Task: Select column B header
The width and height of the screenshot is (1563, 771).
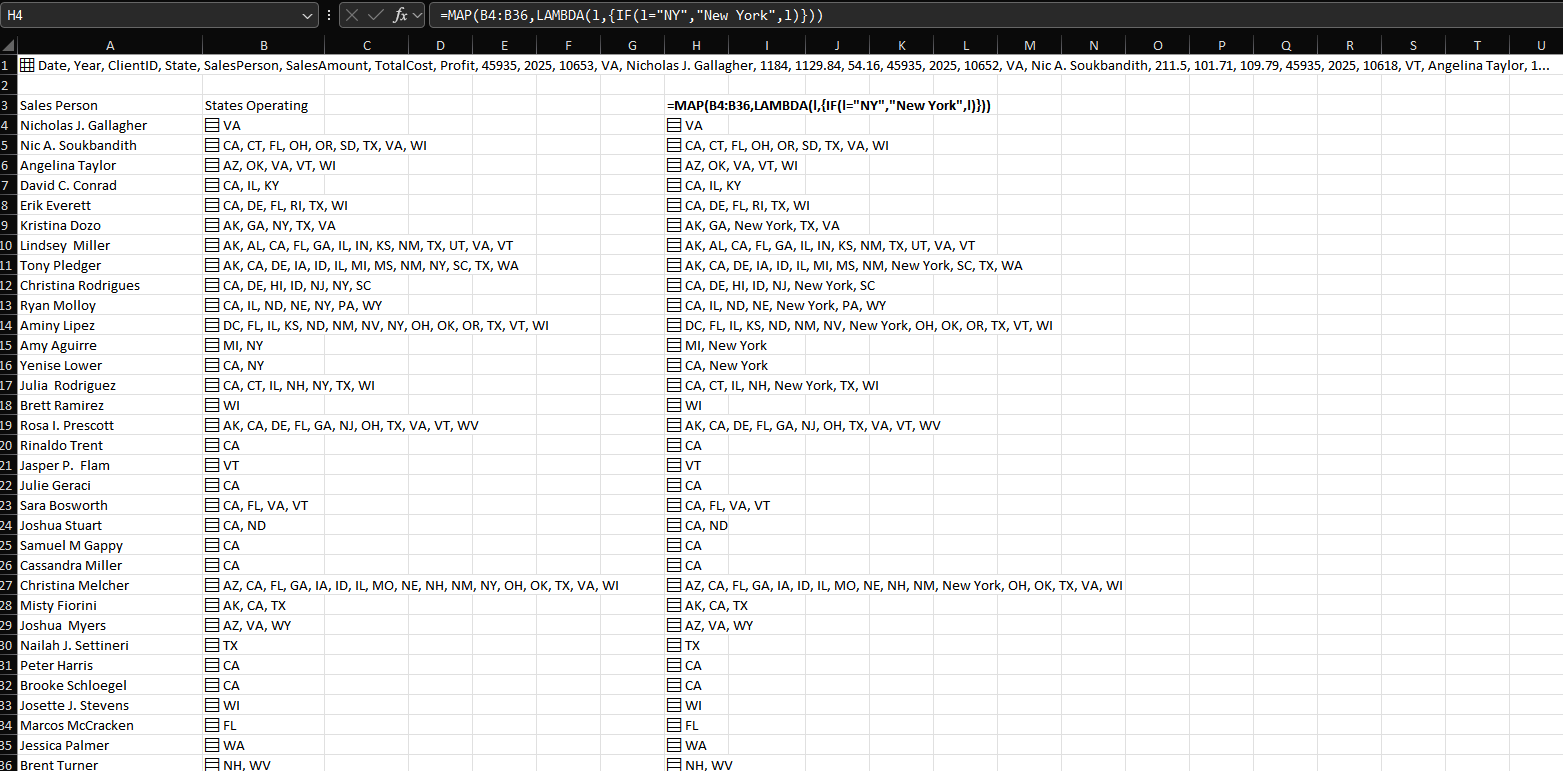Action: [x=263, y=45]
